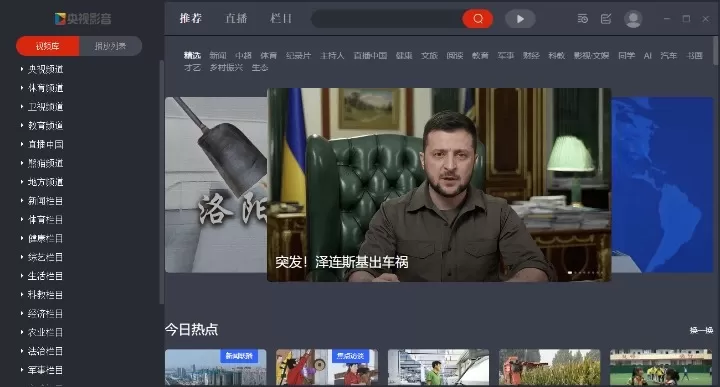
Task: Expand the 新闻栏目 tree node
Action: (x=41, y=201)
